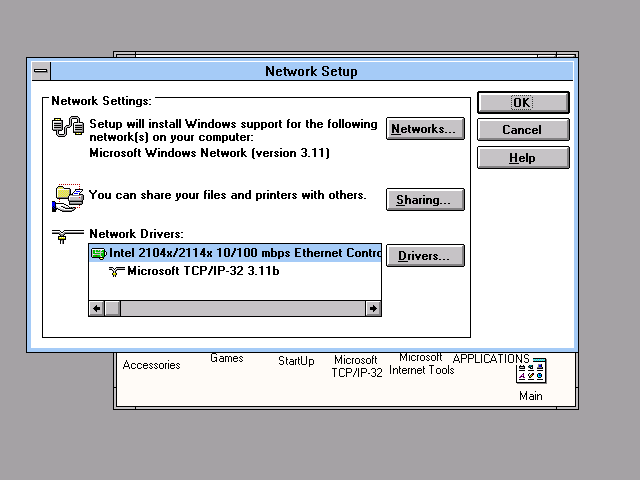Image resolution: width=640 pixels, height=480 pixels.
Task: Open the Network Setup control menu box
Action: click(41, 71)
